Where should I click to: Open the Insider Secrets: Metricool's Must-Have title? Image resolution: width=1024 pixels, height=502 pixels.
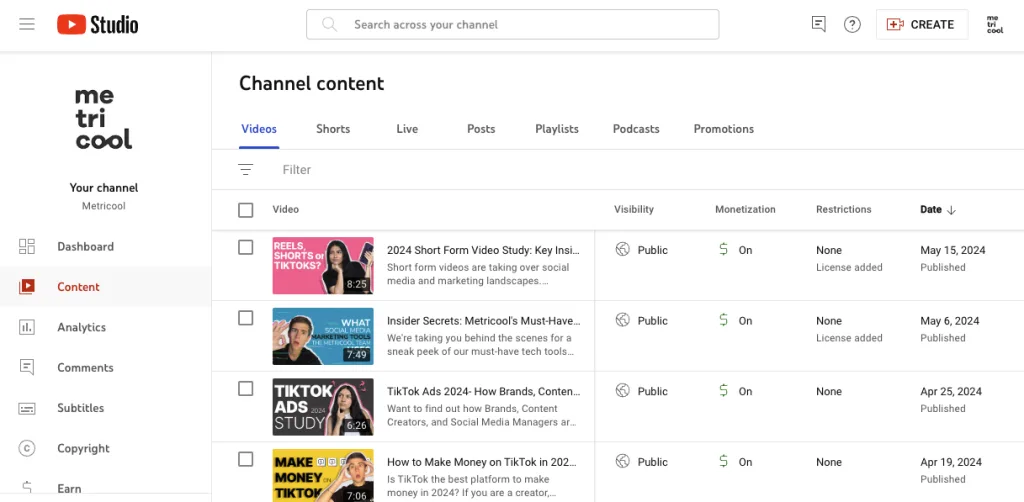tap(483, 321)
